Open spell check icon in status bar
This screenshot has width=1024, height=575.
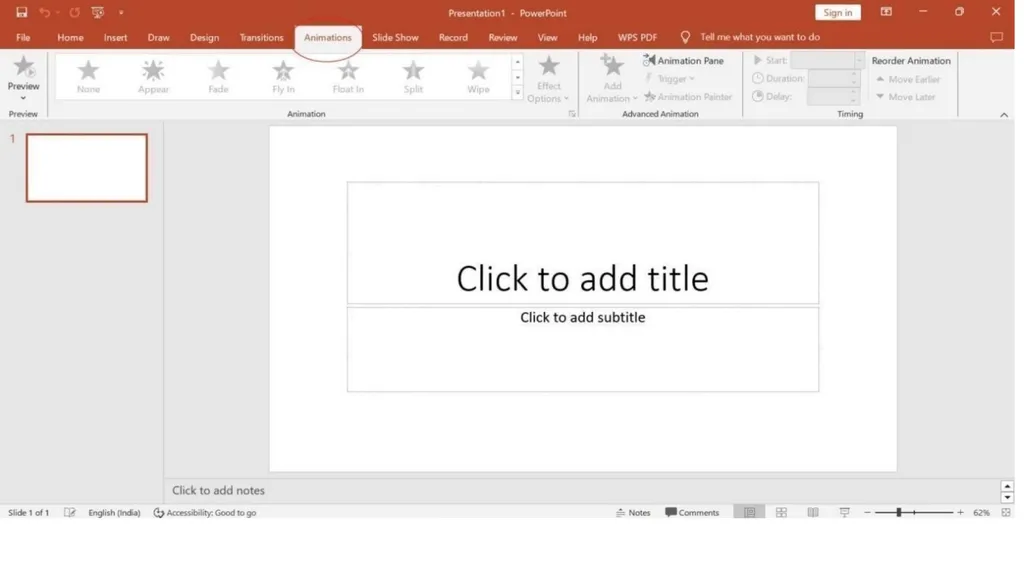pyautogui.click(x=70, y=513)
